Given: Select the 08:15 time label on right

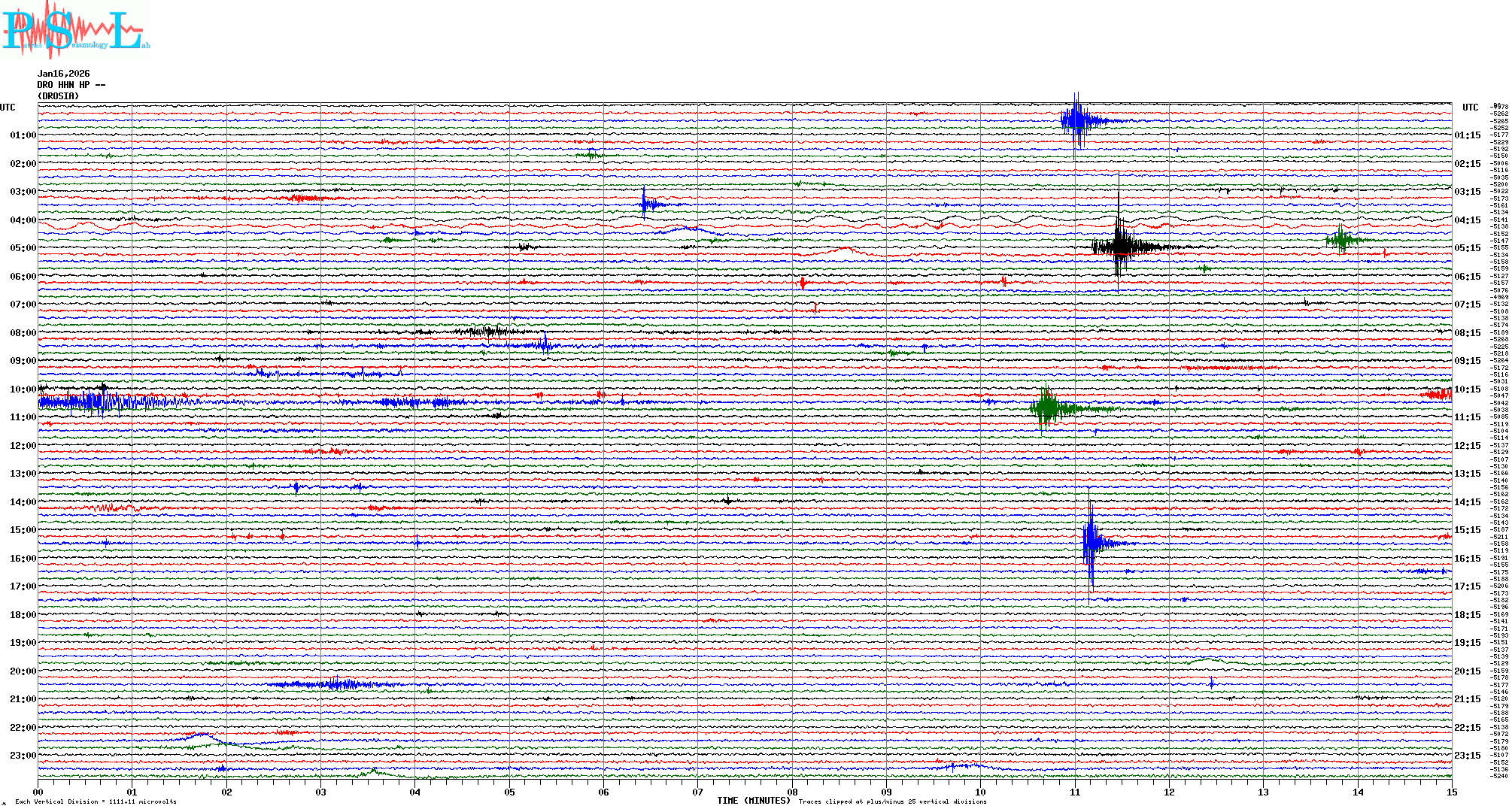Looking at the screenshot, I should (1467, 333).
